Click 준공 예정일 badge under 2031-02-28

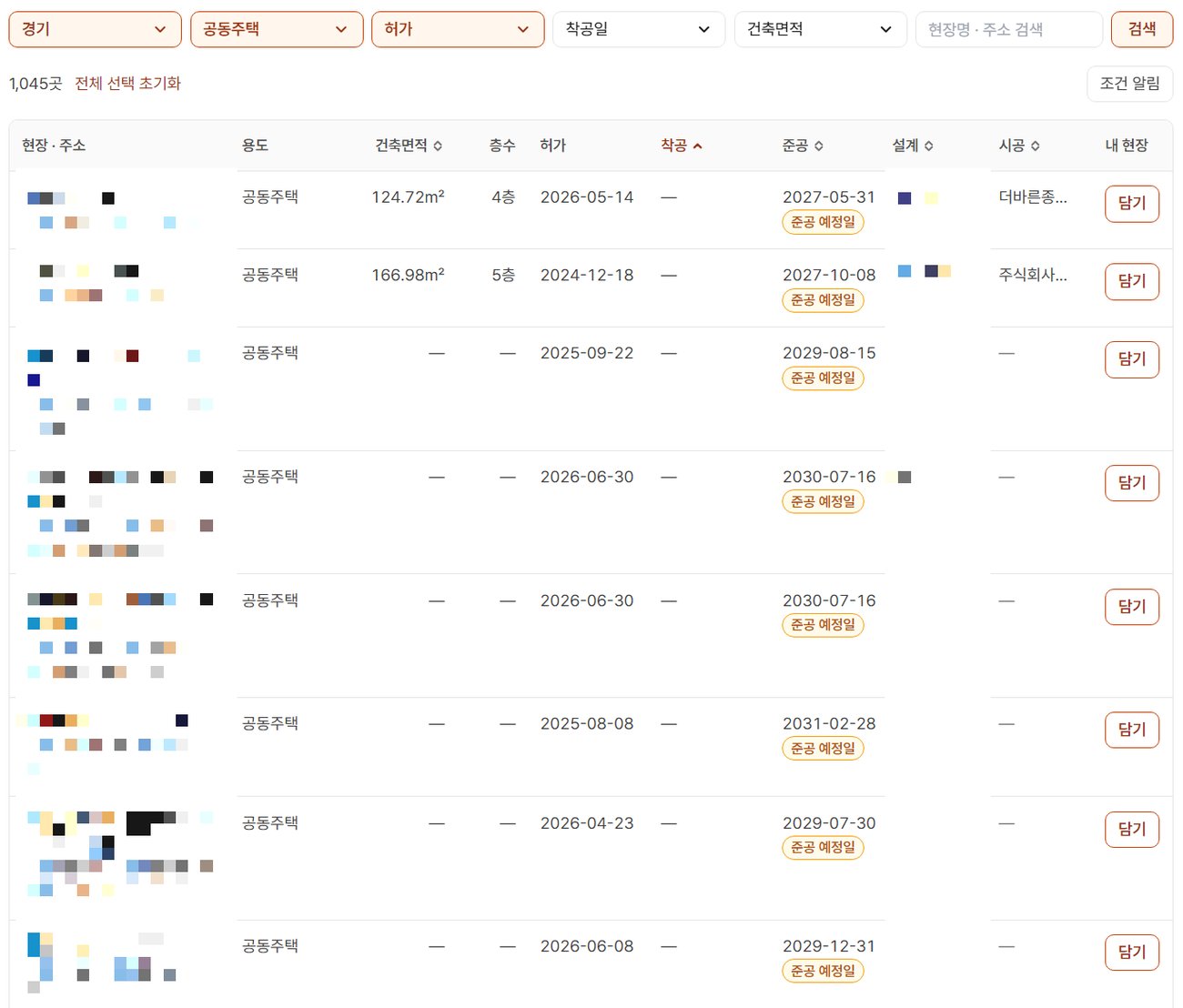click(823, 749)
